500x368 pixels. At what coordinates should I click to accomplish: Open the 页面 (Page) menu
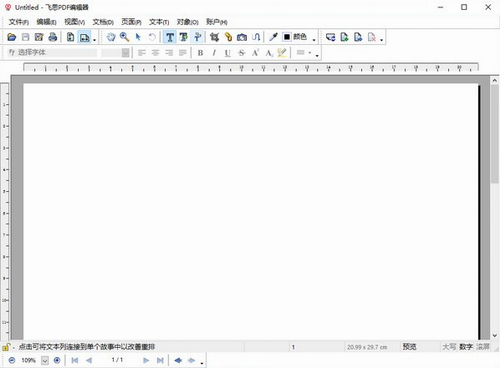(x=131, y=22)
